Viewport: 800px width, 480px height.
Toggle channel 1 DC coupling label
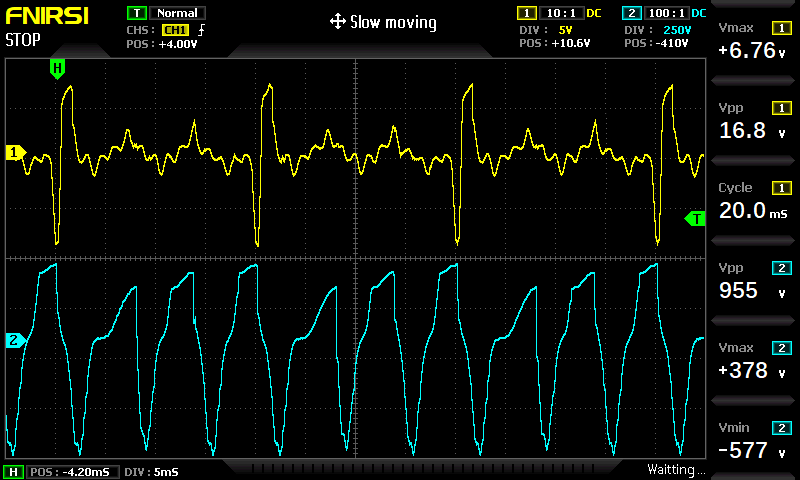tap(593, 14)
